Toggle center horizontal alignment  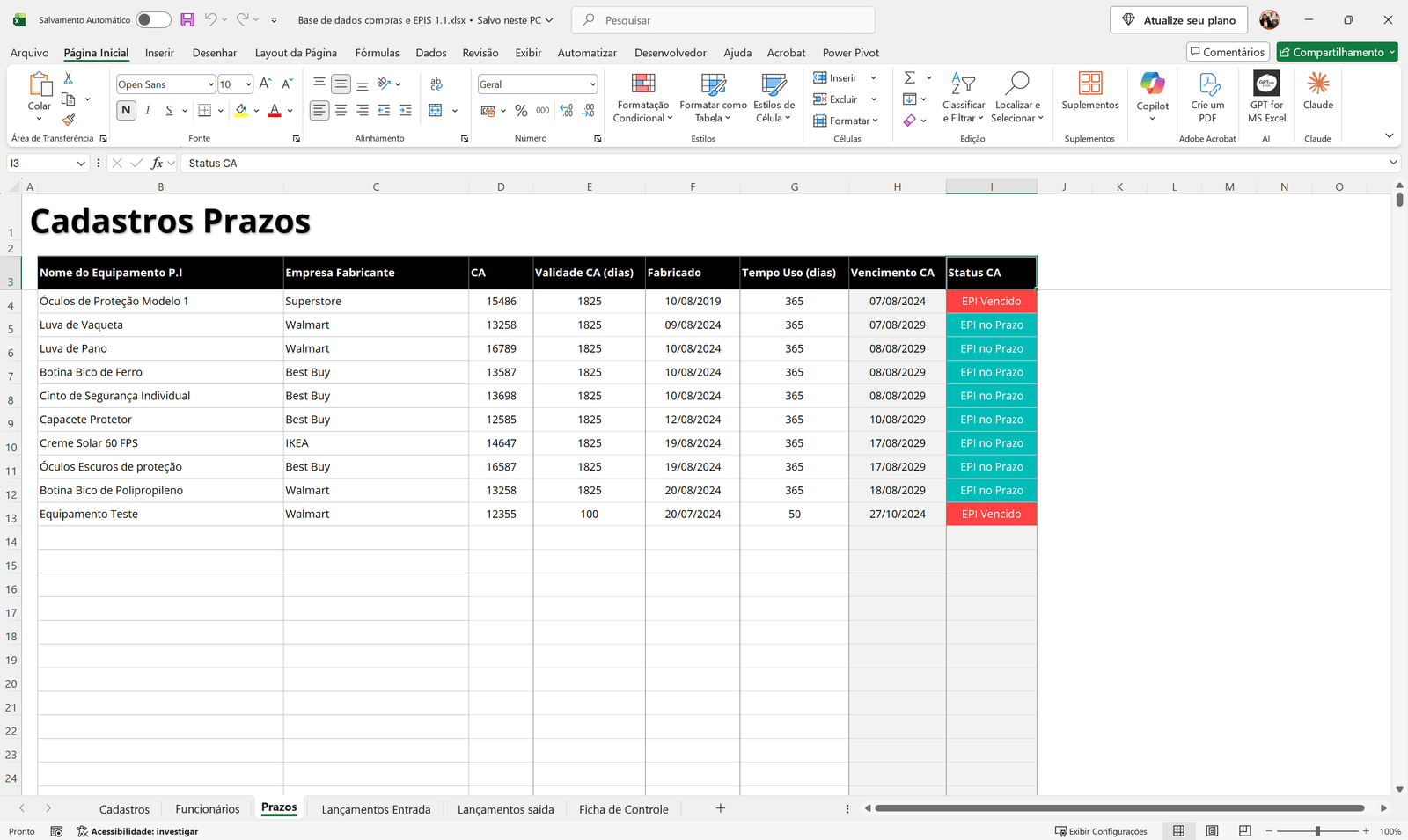[x=341, y=111]
